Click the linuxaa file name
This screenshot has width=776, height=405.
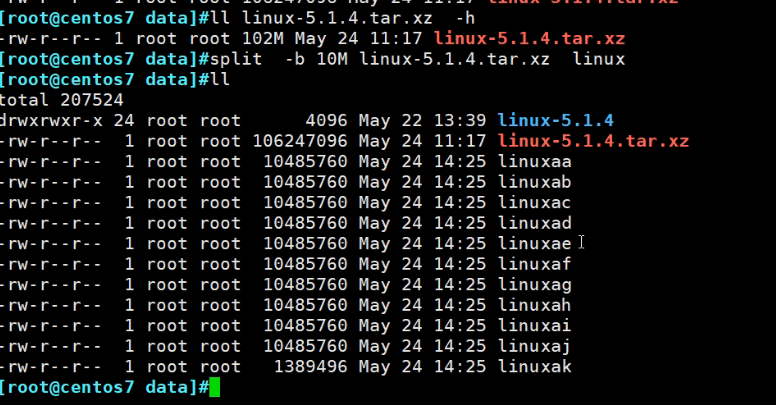(x=534, y=161)
